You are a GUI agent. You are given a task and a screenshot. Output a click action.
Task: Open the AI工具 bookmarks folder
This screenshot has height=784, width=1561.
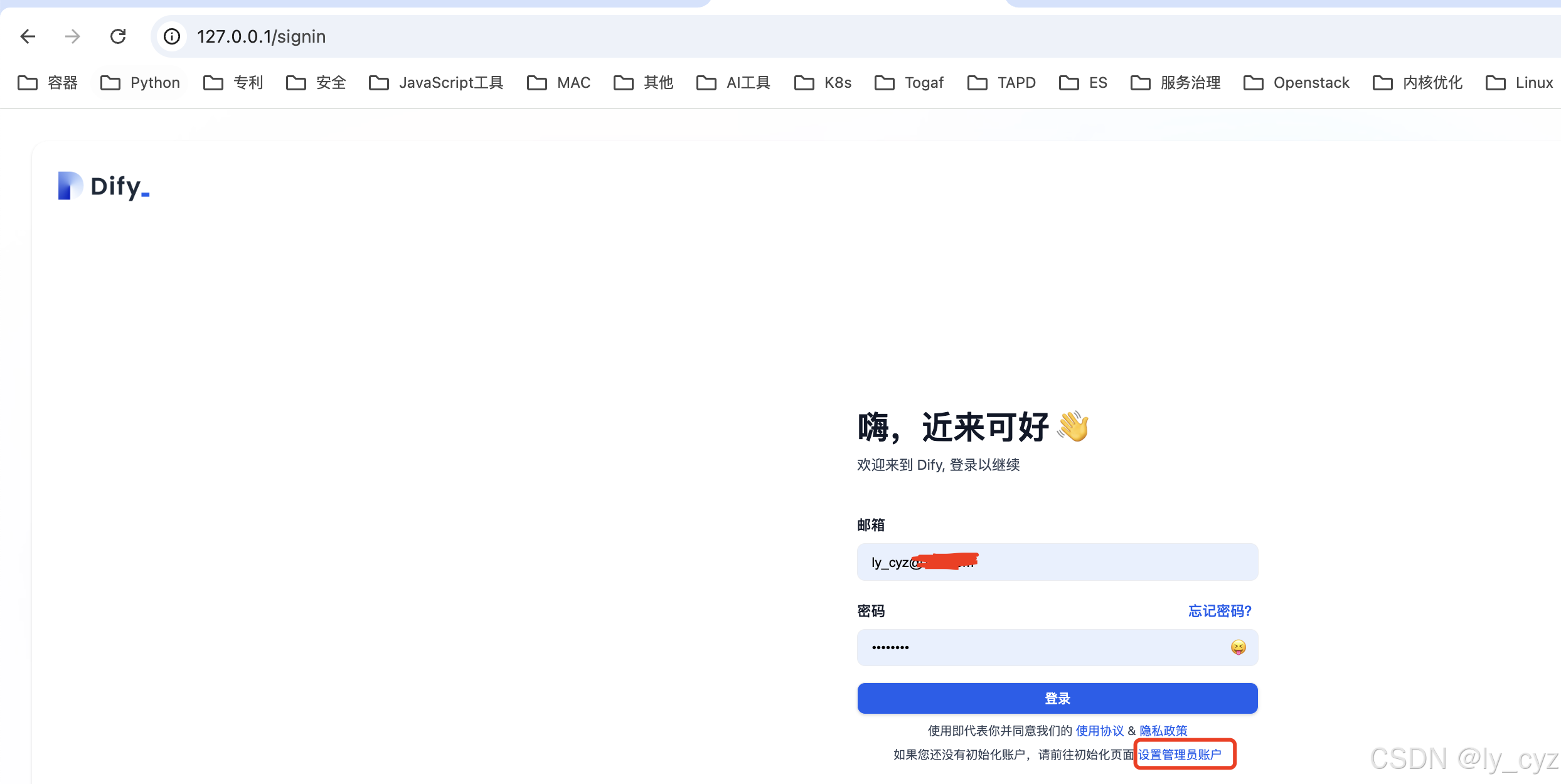pyautogui.click(x=733, y=83)
